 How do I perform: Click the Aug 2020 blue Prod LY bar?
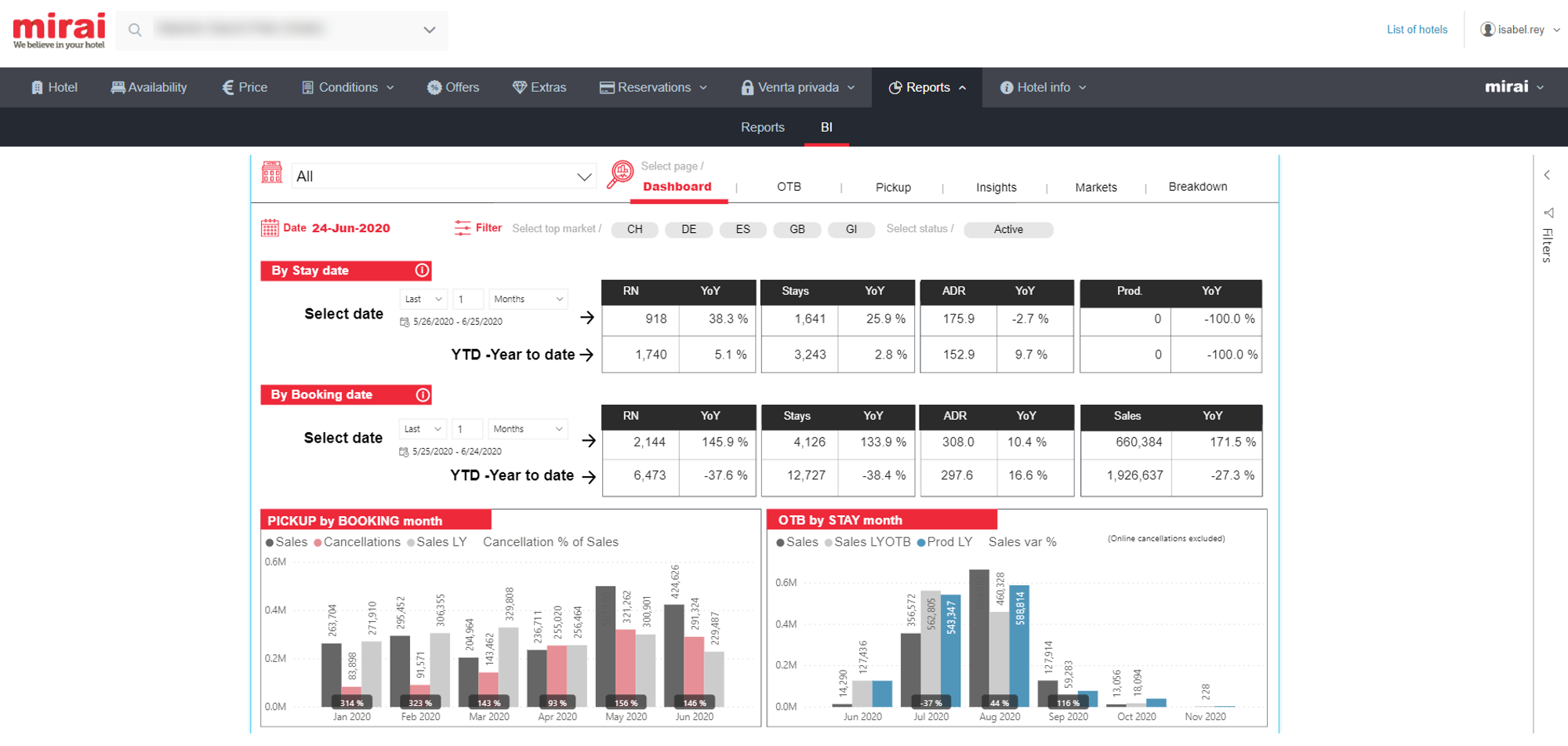coord(1019,646)
